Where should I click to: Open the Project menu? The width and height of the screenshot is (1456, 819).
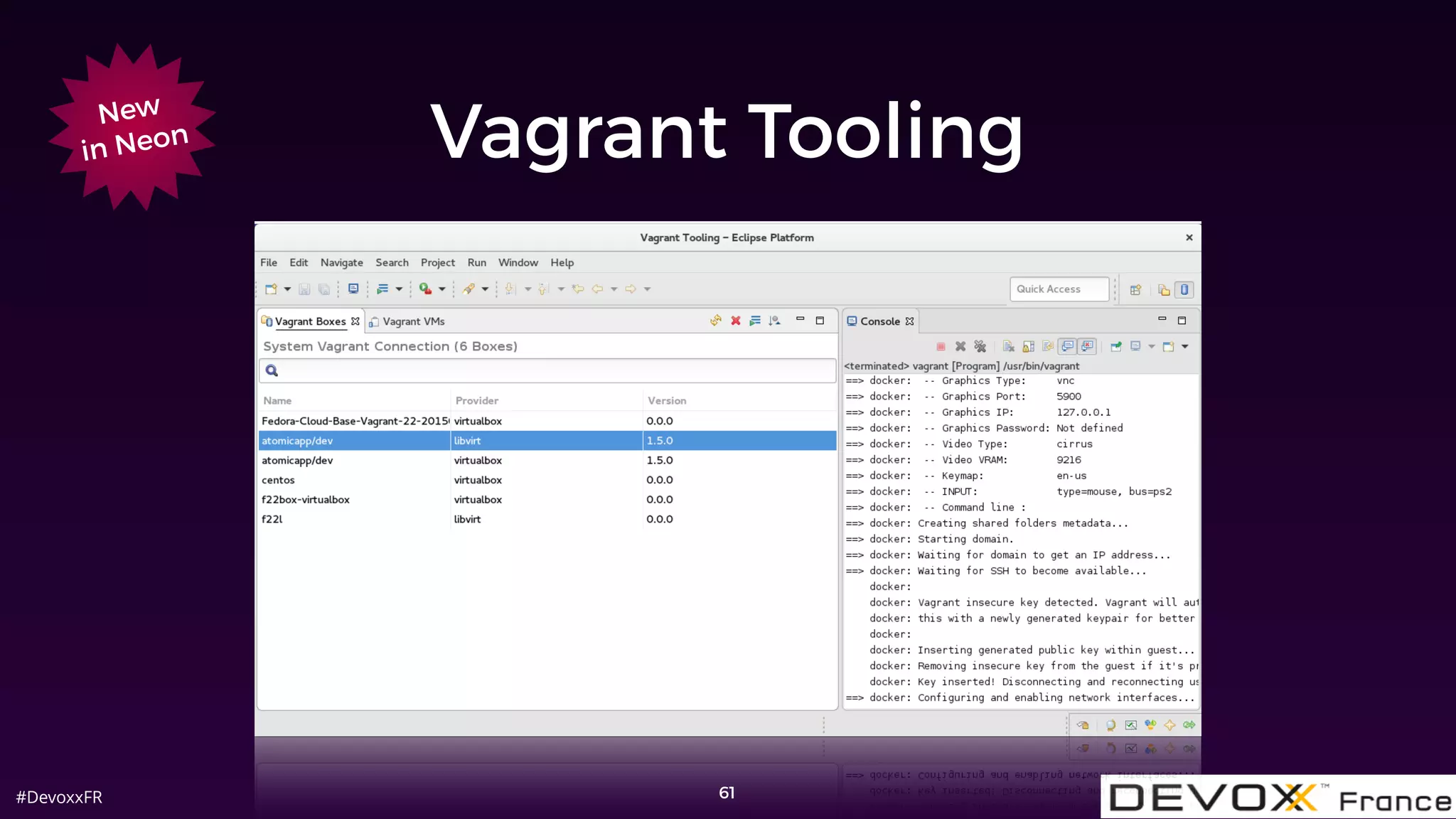[x=437, y=262]
